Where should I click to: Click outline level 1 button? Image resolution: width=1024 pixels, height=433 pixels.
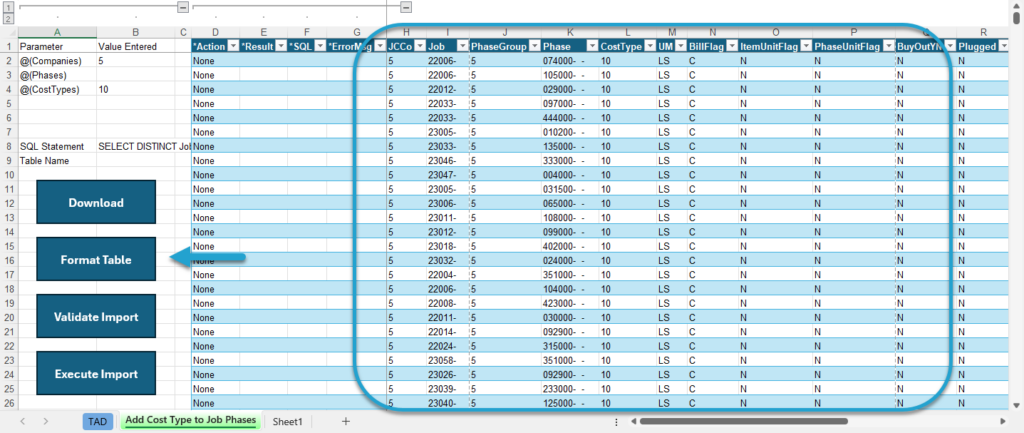[8, 7]
